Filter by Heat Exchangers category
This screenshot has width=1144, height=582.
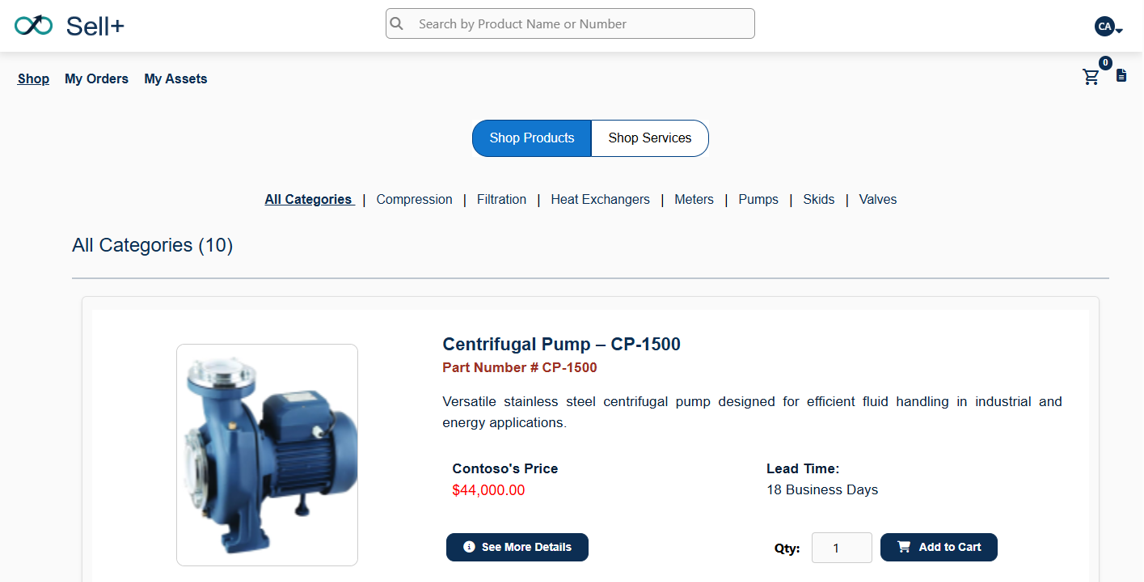pos(600,200)
